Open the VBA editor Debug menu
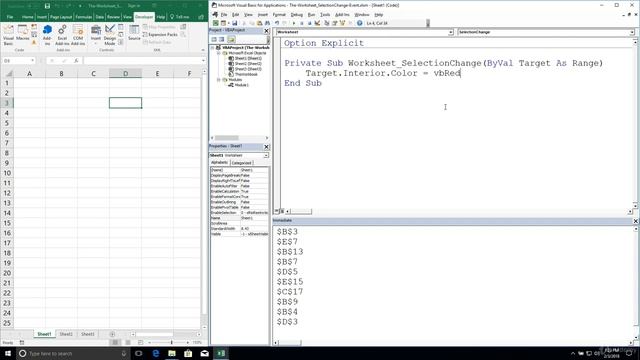This screenshot has height=360, width=640. (297, 15)
